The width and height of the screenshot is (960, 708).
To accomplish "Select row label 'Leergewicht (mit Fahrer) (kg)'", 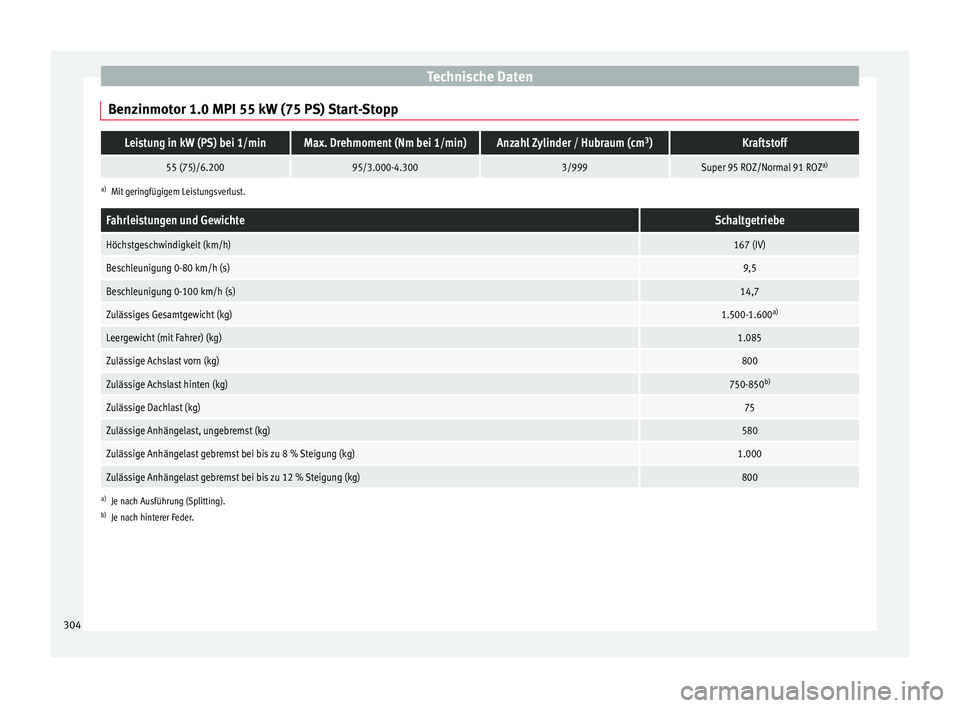I will point(164,338).
